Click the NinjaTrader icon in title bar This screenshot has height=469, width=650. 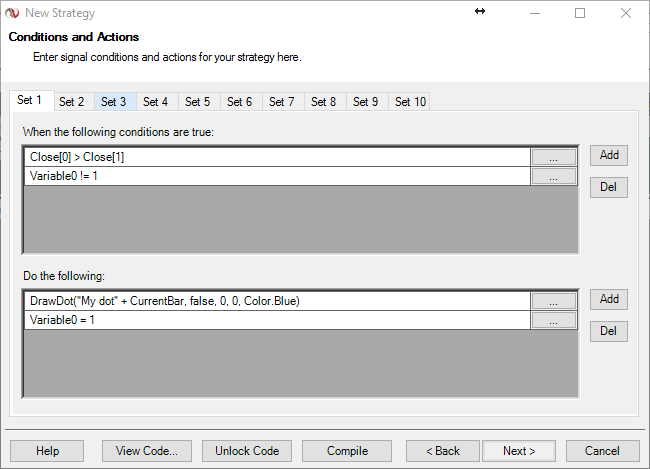12,13
